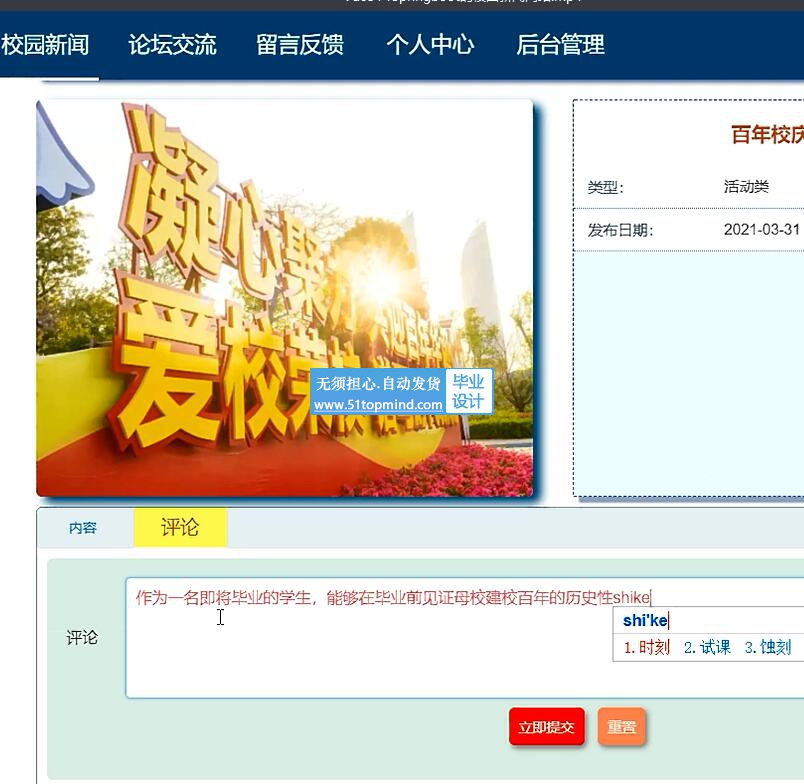The width and height of the screenshot is (804, 784).
Task: Submit the comment with 立即提交
Action: tap(547, 727)
